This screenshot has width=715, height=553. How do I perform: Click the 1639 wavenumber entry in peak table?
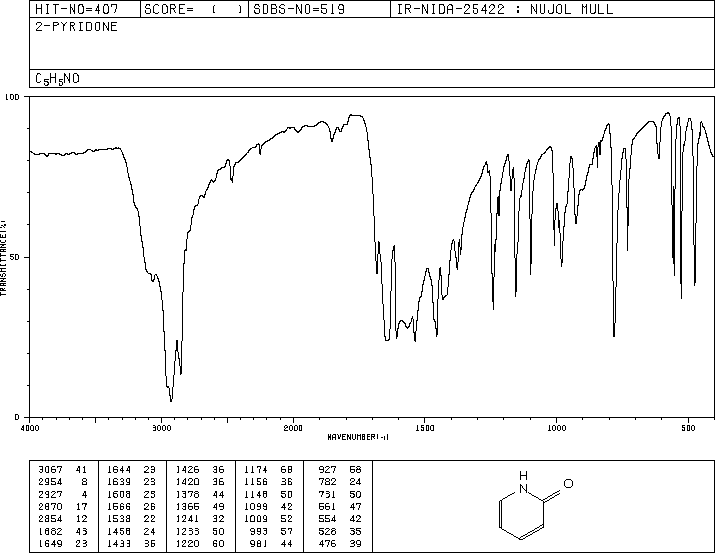119,481
